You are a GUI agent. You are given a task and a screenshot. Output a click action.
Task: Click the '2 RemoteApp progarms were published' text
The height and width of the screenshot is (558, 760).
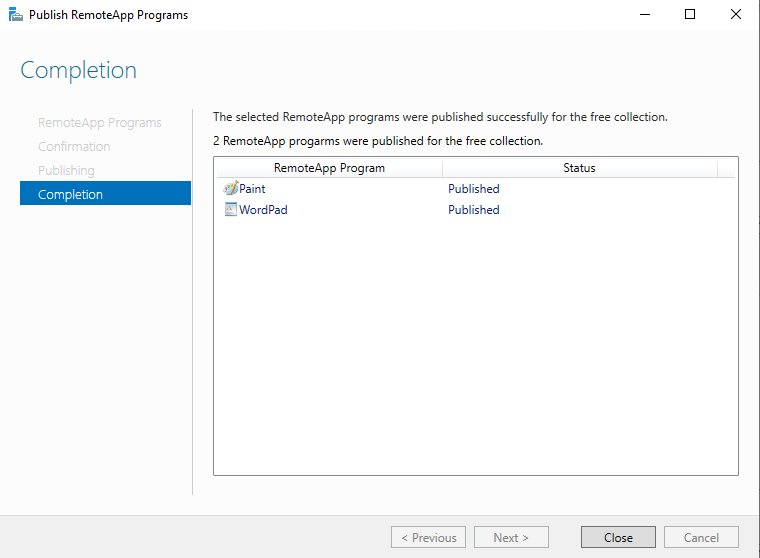pos(378,141)
